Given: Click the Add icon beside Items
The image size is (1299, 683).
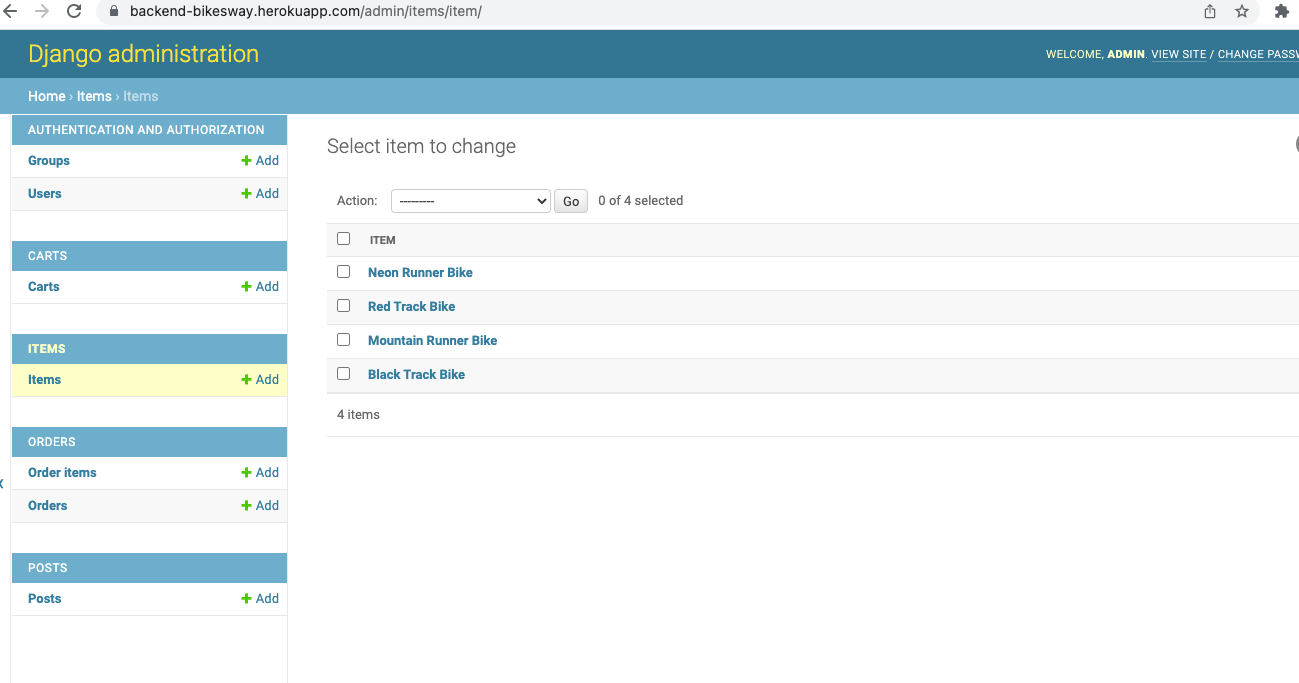Looking at the screenshot, I should (x=249, y=379).
